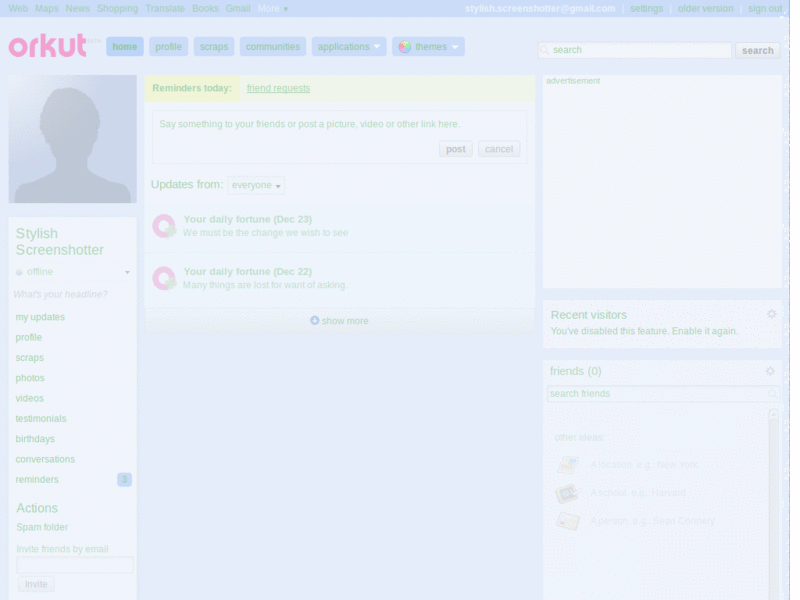The width and height of the screenshot is (800, 600).
Task: Open friends panel gear settings
Action: click(x=770, y=371)
